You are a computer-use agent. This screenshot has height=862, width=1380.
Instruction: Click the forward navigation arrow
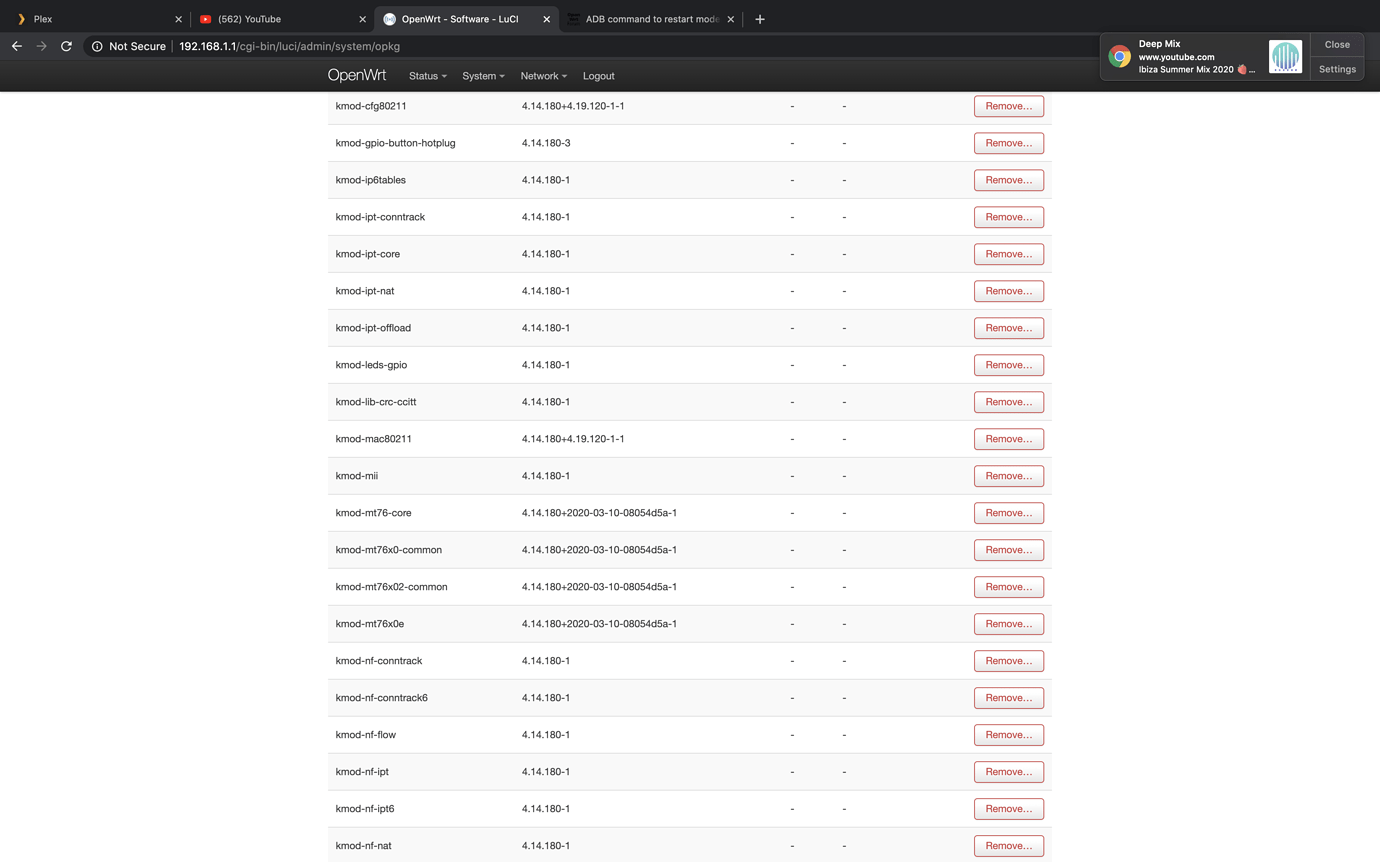[41, 46]
